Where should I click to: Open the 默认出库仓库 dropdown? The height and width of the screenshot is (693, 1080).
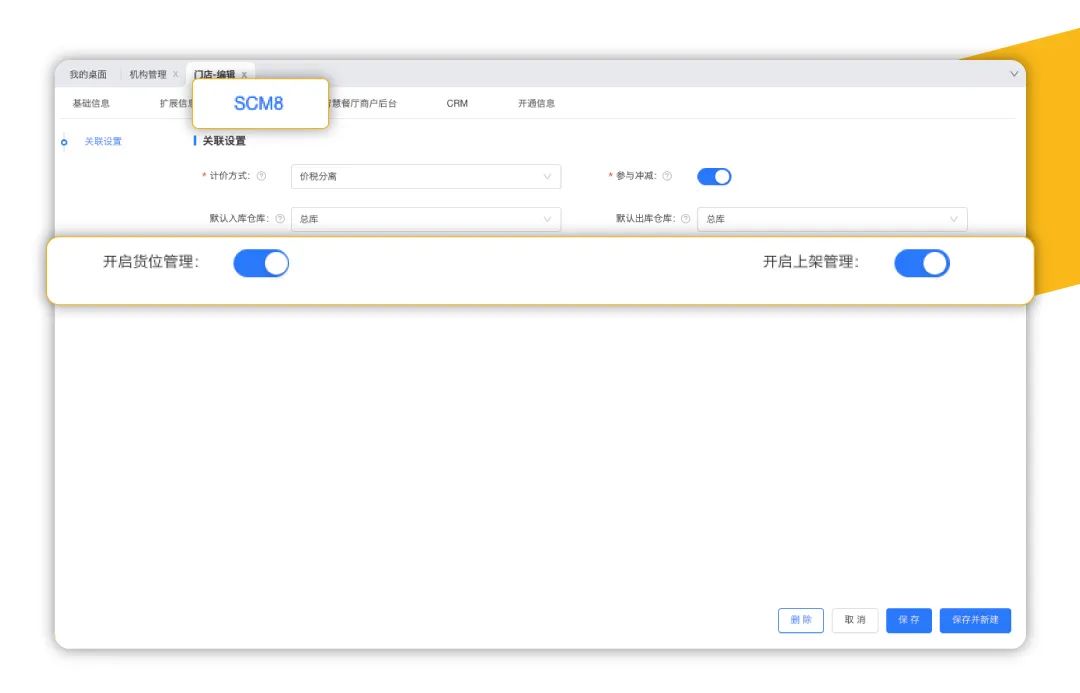(832, 218)
